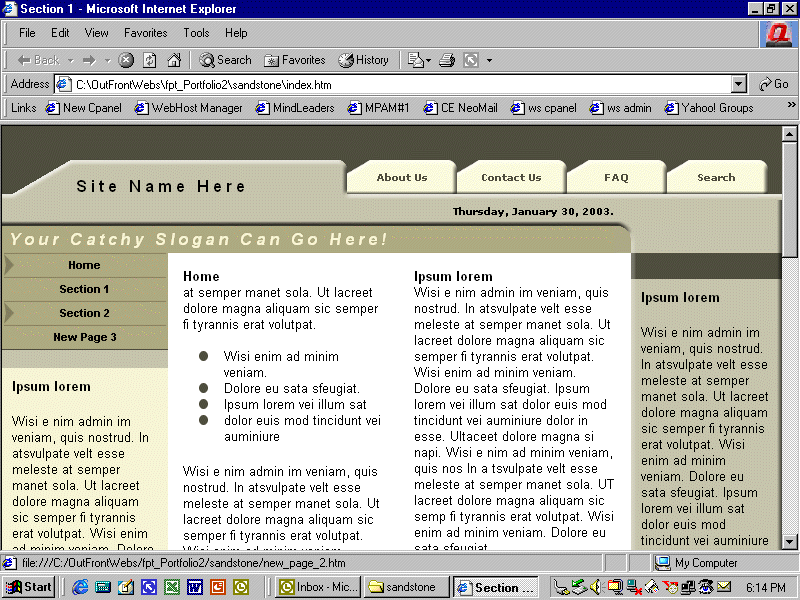Click the Mail icon in the toolbar
Viewport: 800px width, 600px height.
click(x=415, y=60)
